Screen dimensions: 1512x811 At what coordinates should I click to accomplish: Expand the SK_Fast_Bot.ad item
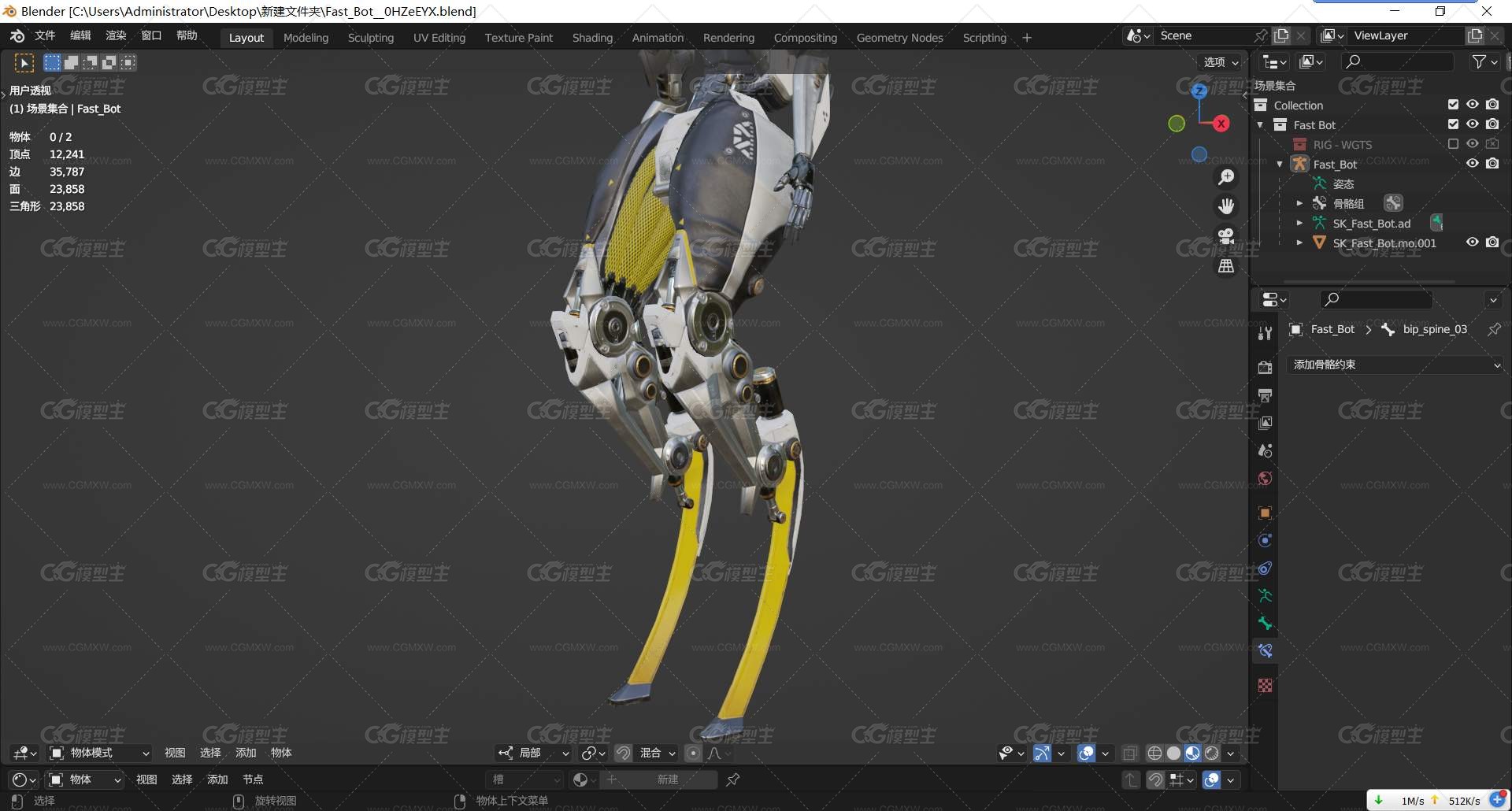click(1299, 224)
